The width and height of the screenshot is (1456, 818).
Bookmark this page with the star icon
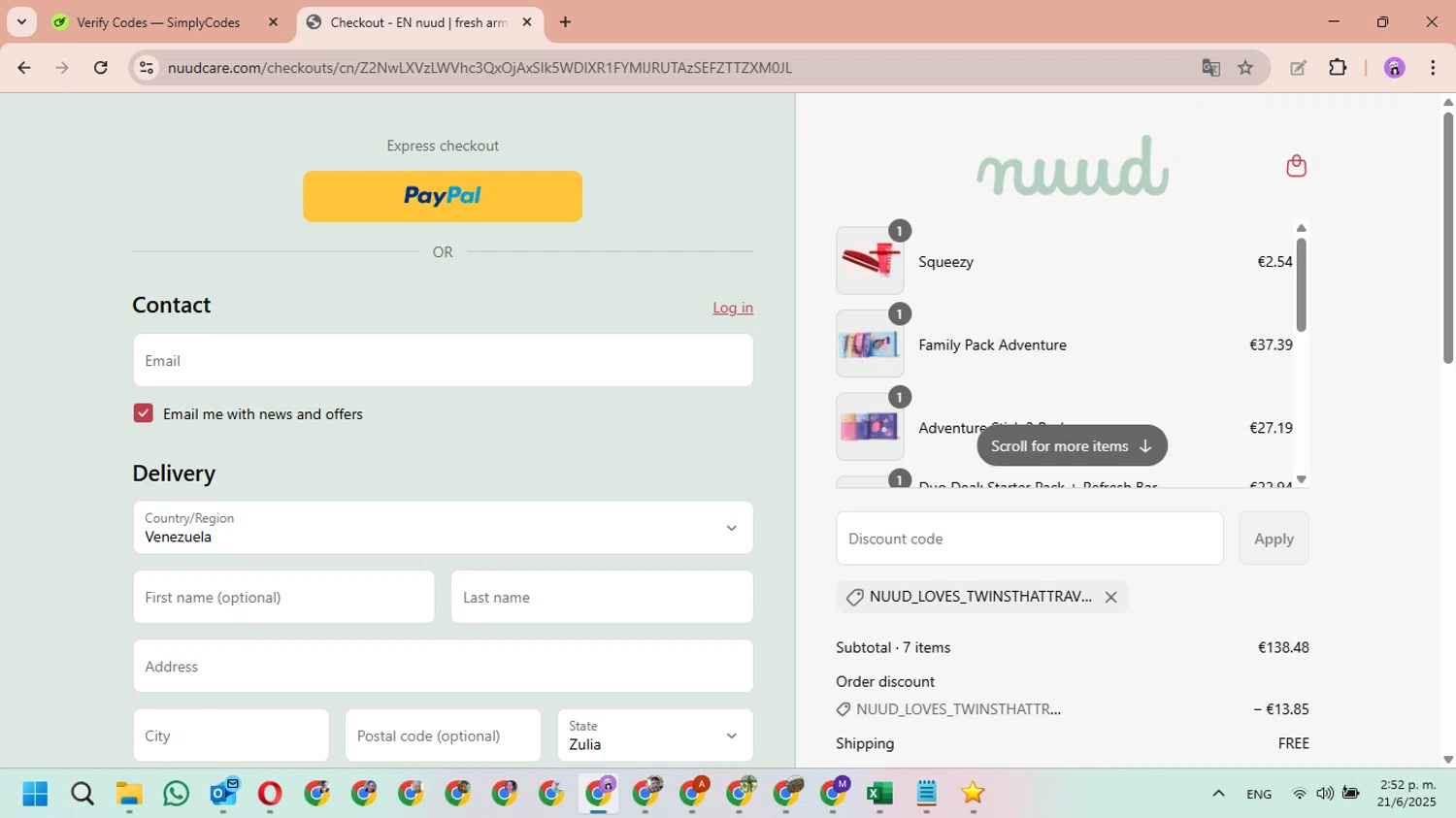pos(1245,68)
